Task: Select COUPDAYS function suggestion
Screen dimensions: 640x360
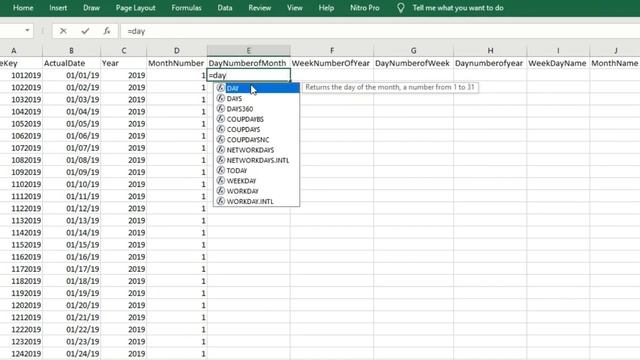Action: click(257, 129)
